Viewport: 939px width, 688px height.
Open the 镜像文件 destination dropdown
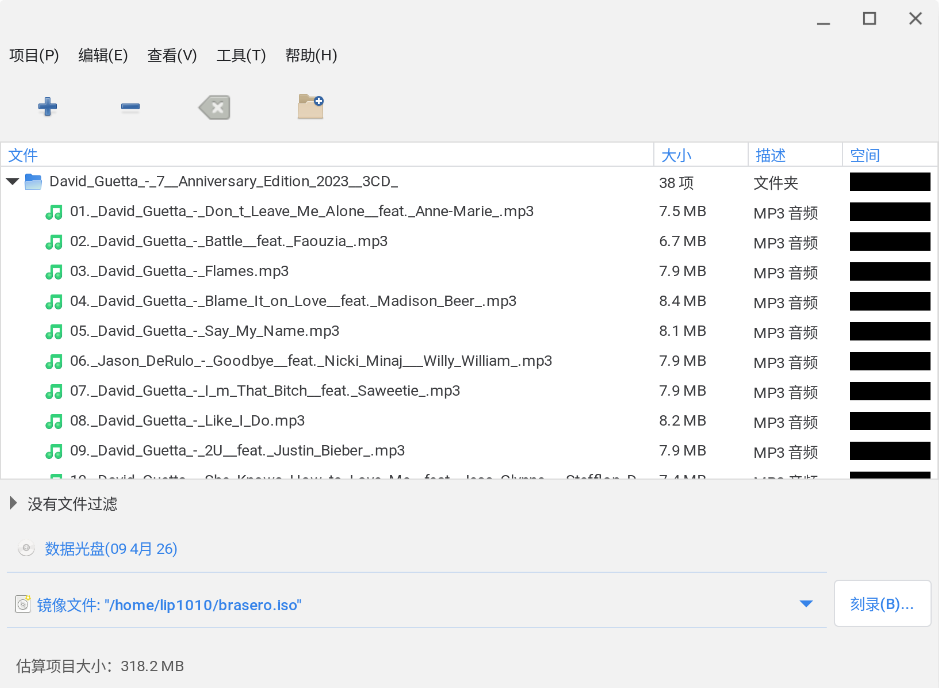(x=806, y=604)
